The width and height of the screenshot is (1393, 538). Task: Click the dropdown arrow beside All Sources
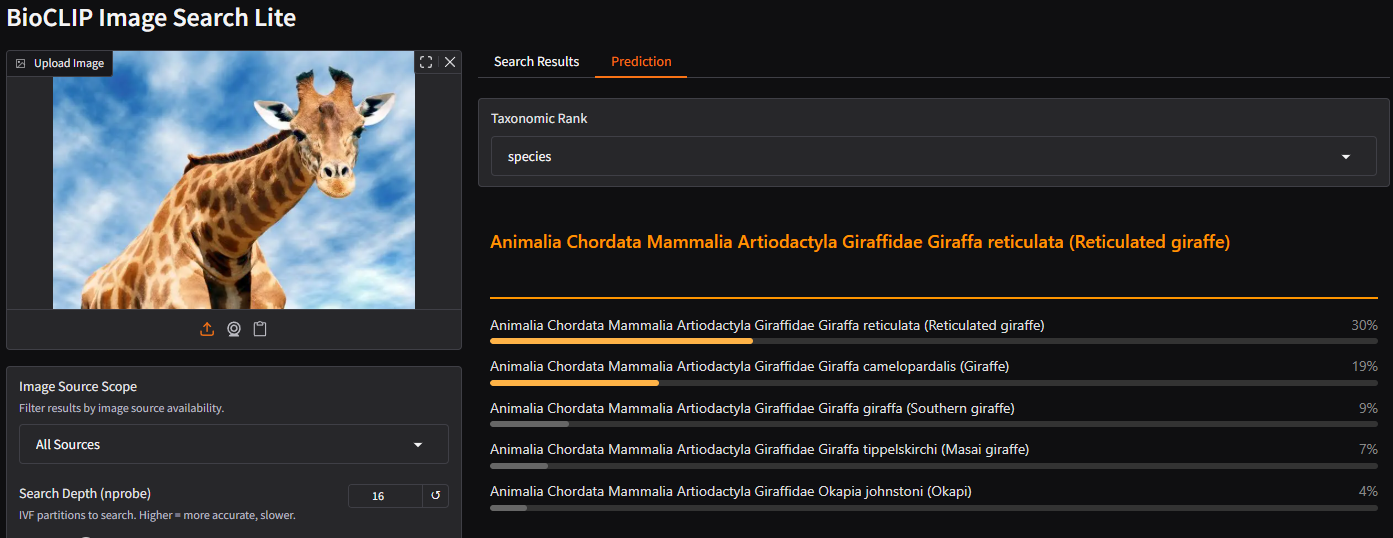[418, 445]
